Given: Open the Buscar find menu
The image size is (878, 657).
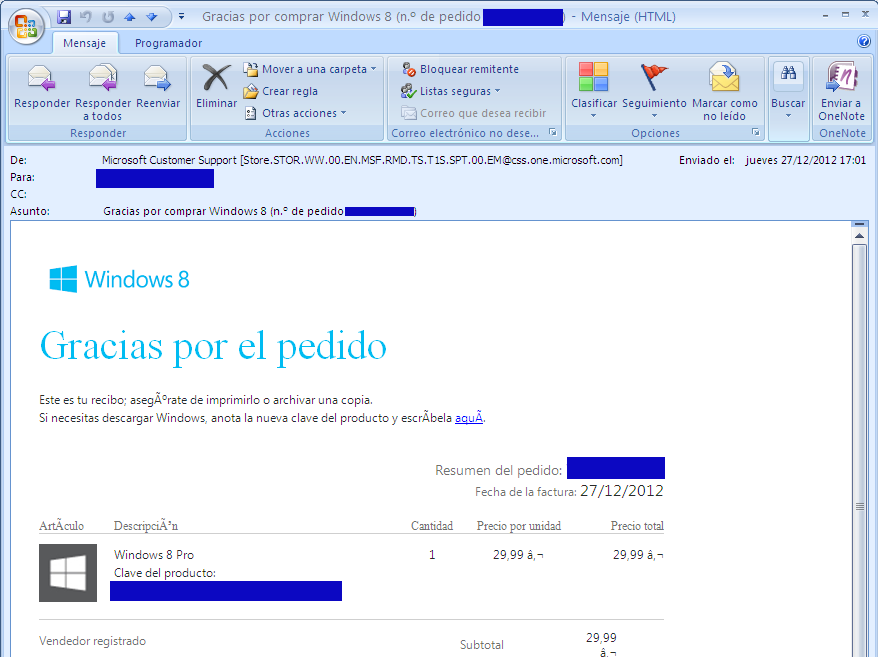Looking at the screenshot, I should (788, 91).
